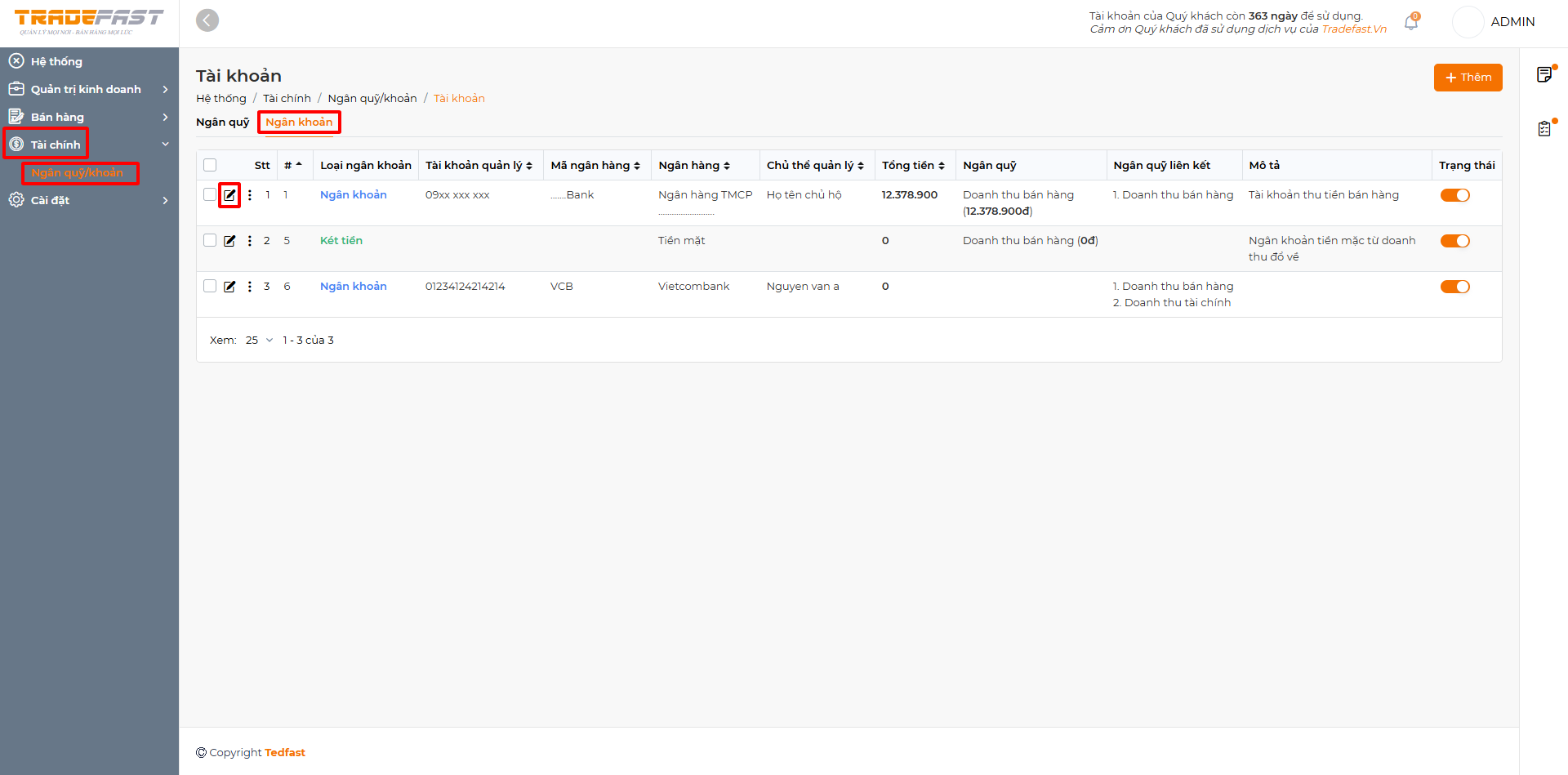This screenshot has height=775, width=1568.
Task: Click the edit icon for Vietcombank row
Action: tap(229, 287)
